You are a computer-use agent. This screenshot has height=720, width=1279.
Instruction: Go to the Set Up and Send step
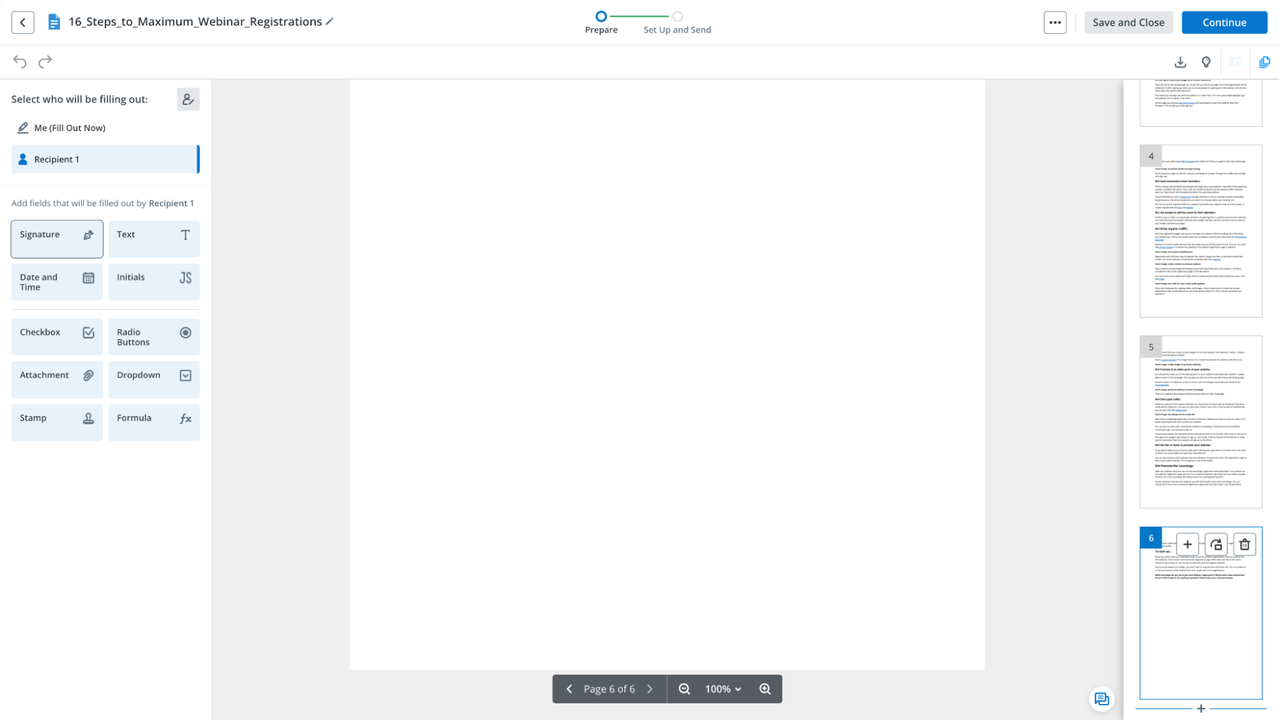tap(677, 22)
